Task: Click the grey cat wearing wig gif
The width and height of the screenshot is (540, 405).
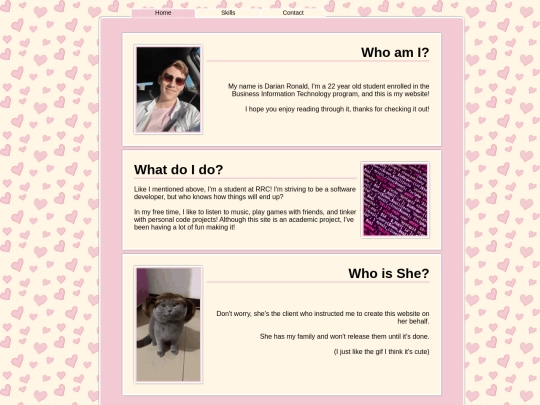Action: click(168, 324)
